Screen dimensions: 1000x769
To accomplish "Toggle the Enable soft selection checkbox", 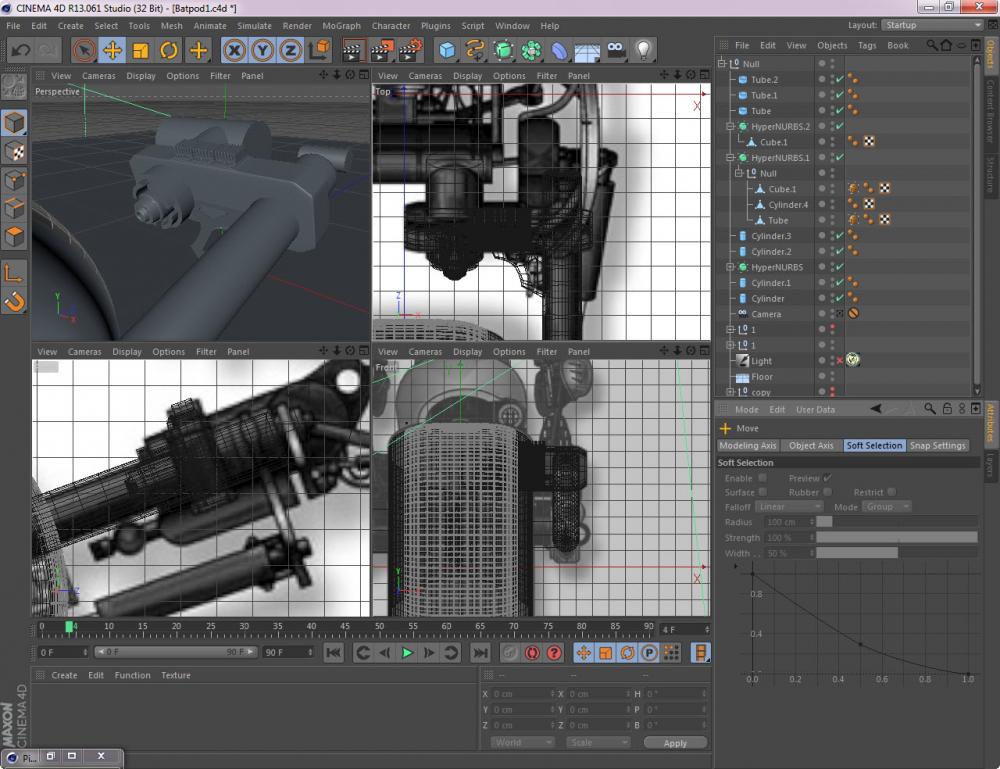I will point(762,478).
